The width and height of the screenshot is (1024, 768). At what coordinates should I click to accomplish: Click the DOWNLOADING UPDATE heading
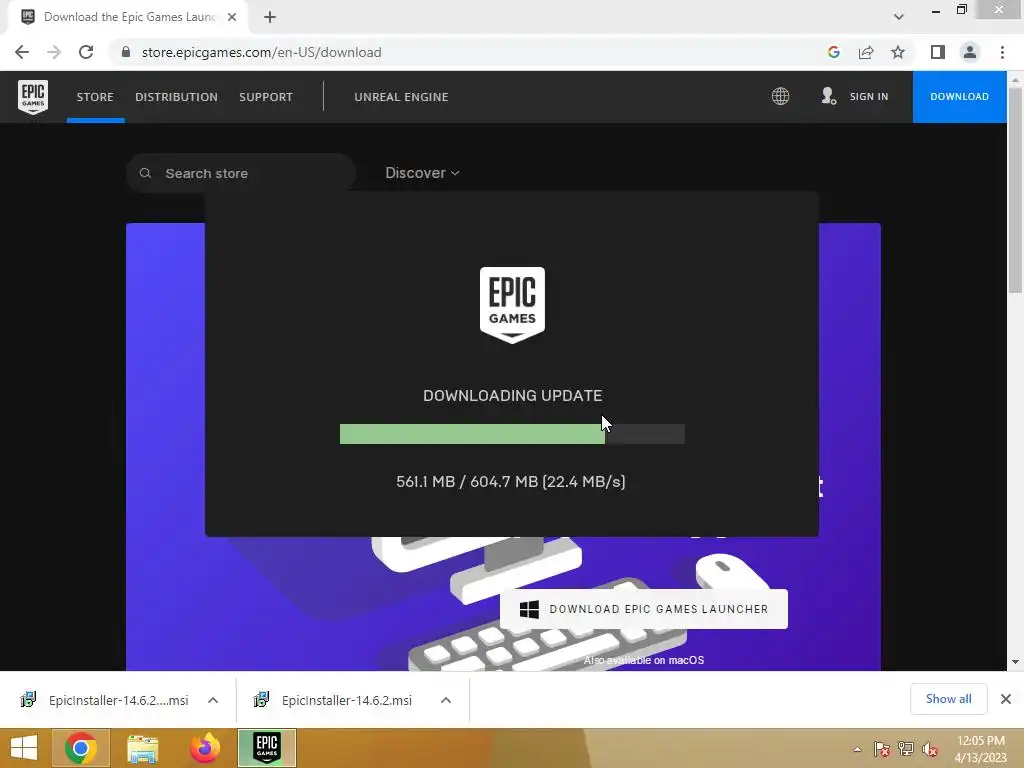[513, 396]
